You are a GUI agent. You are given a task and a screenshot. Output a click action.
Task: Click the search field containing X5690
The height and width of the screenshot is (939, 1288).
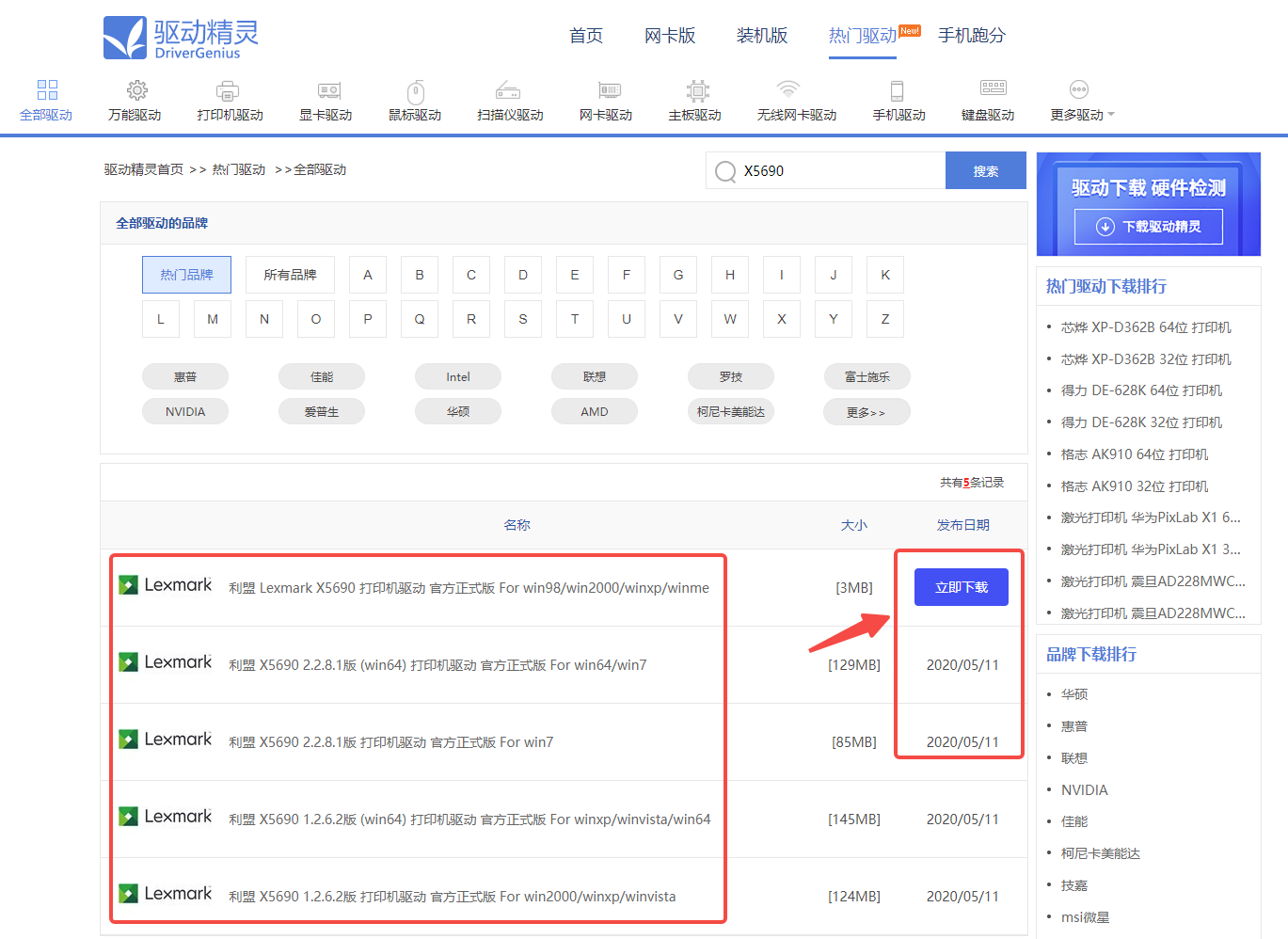837,171
